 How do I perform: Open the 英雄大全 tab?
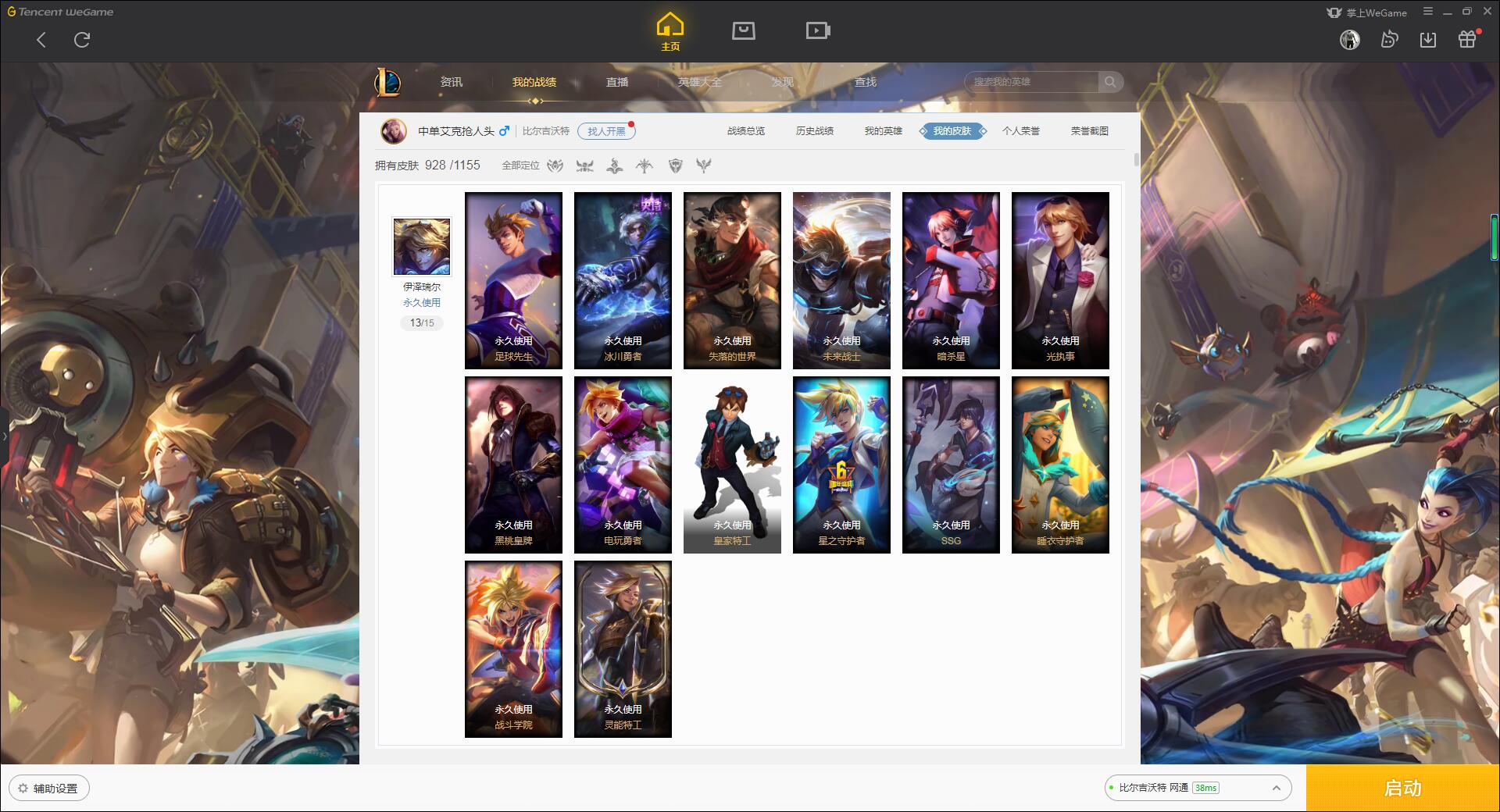[700, 82]
